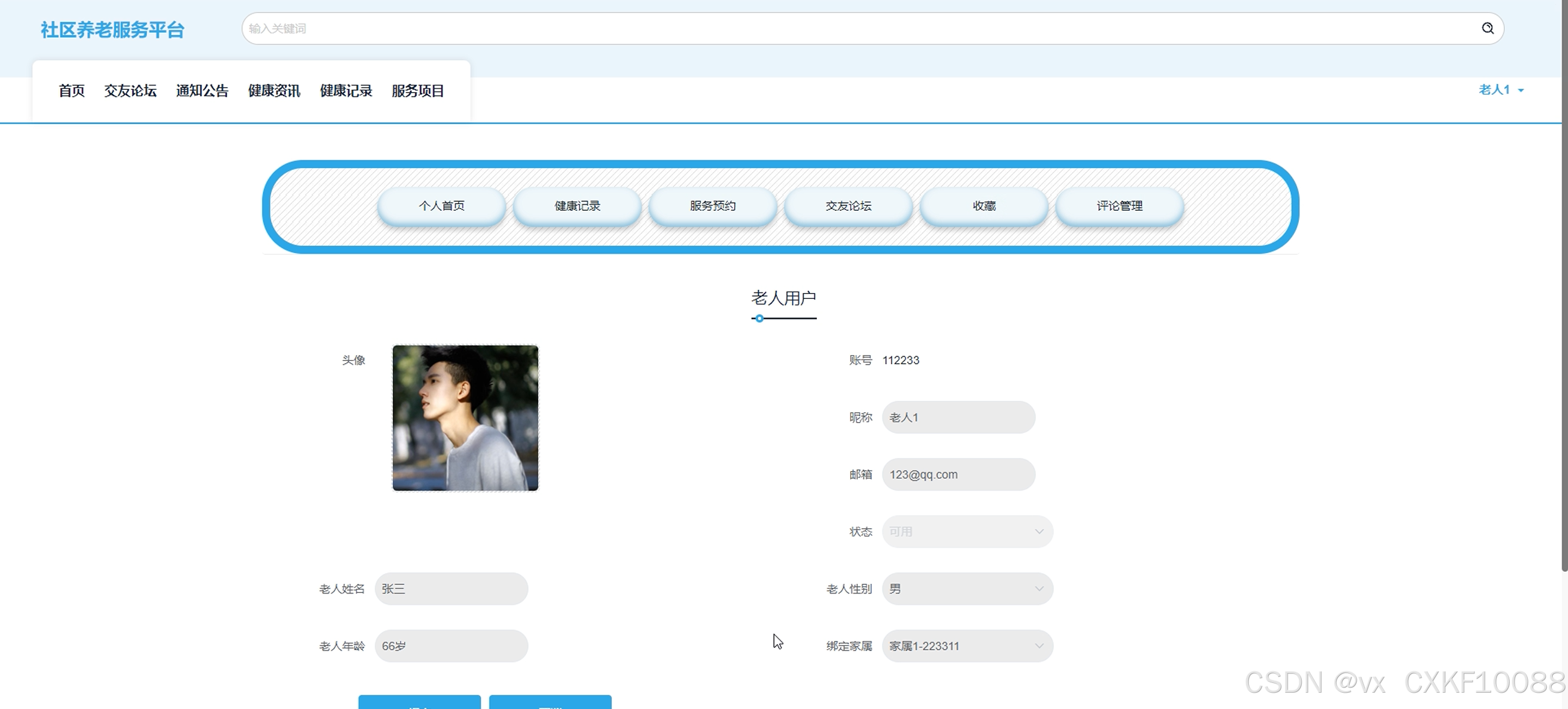Viewport: 1568px width, 709px height.
Task: Switch to the 服务预约 tab
Action: pos(712,206)
